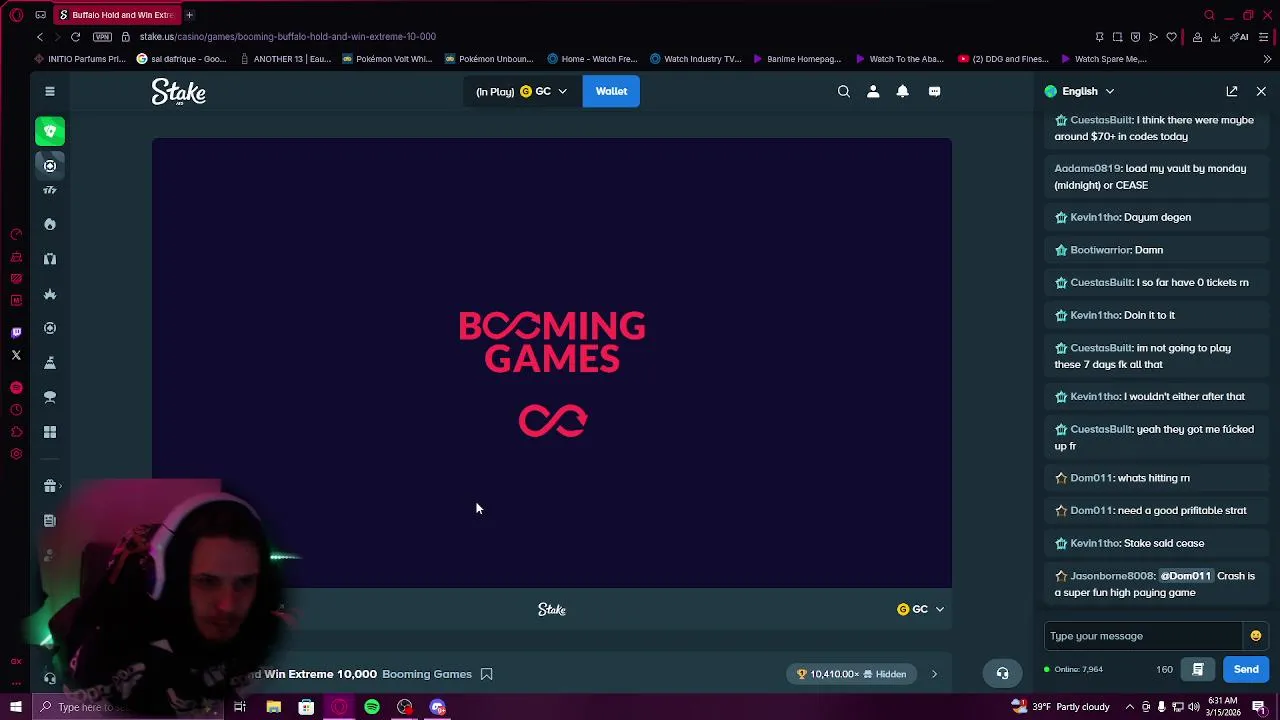
Task: Expand the game details chevron arrow
Action: [934, 674]
